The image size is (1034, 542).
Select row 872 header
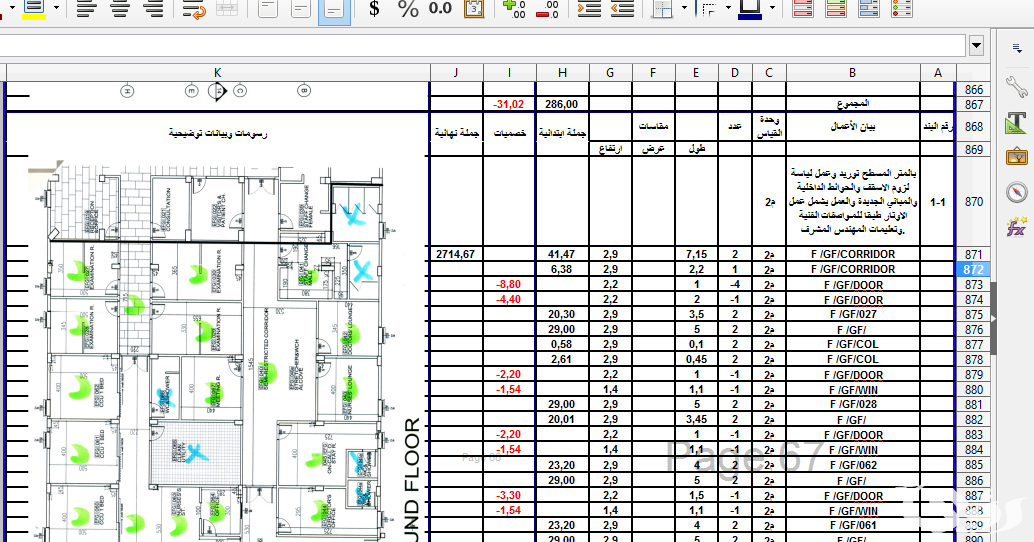click(973, 270)
